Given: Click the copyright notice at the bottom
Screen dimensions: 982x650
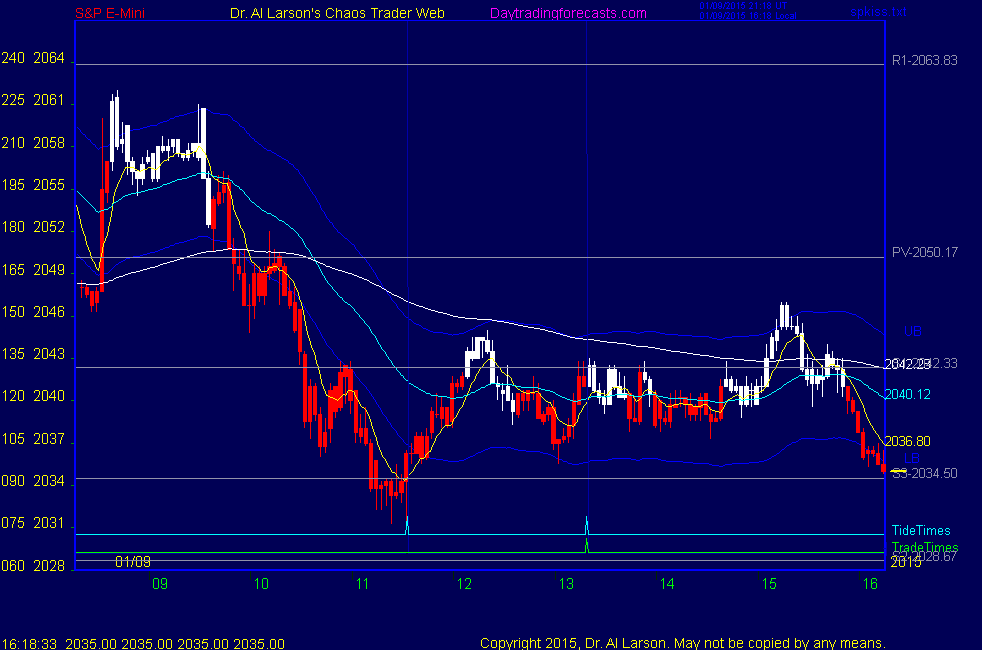Looking at the screenshot, I should 683,643.
